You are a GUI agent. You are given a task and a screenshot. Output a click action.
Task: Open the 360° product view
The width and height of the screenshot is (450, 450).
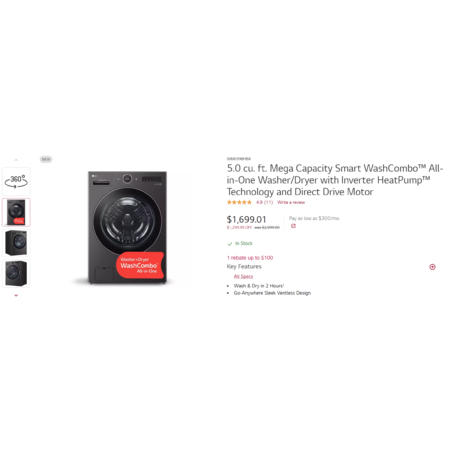(16, 181)
